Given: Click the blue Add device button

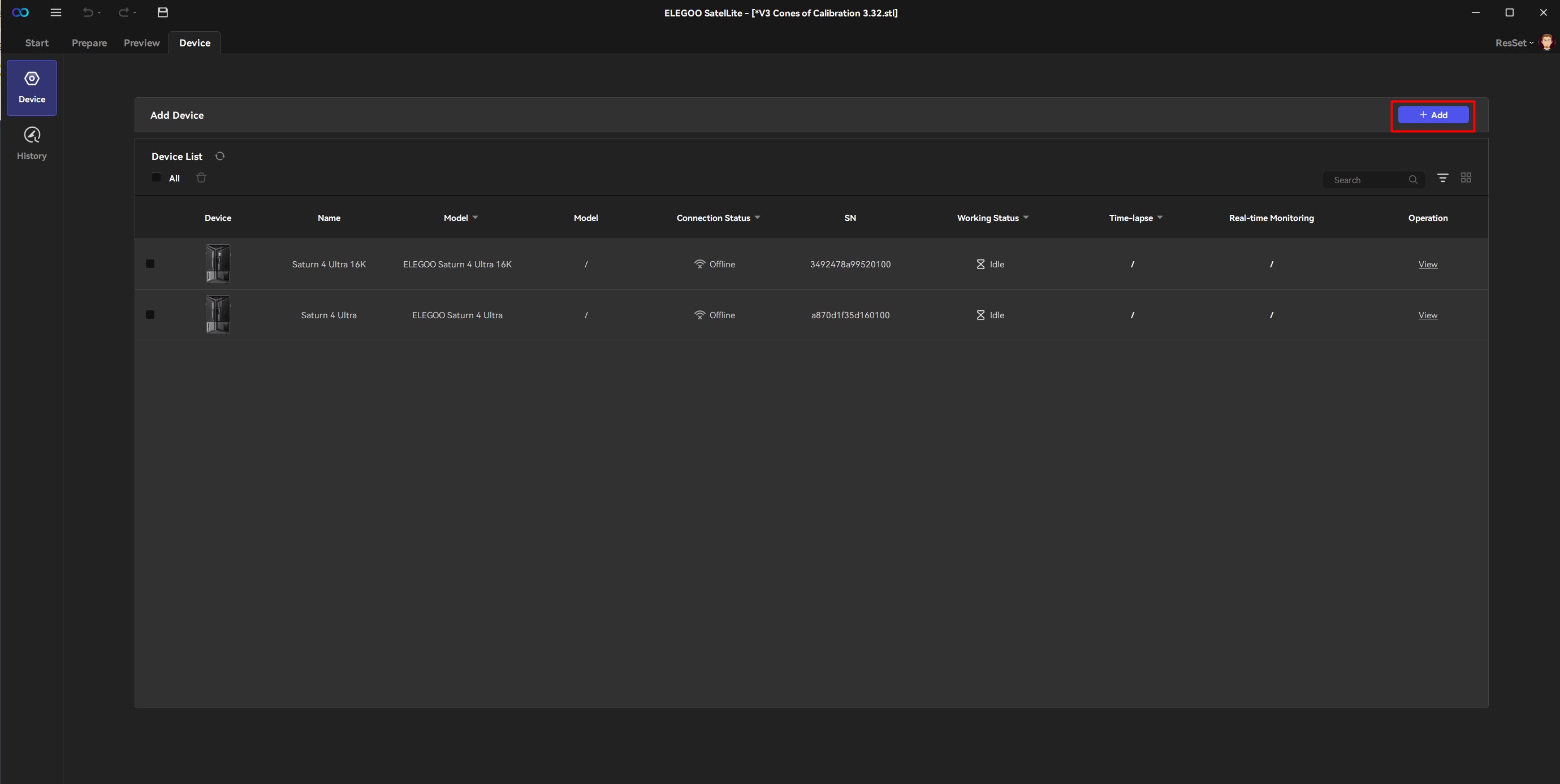Looking at the screenshot, I should (x=1433, y=115).
